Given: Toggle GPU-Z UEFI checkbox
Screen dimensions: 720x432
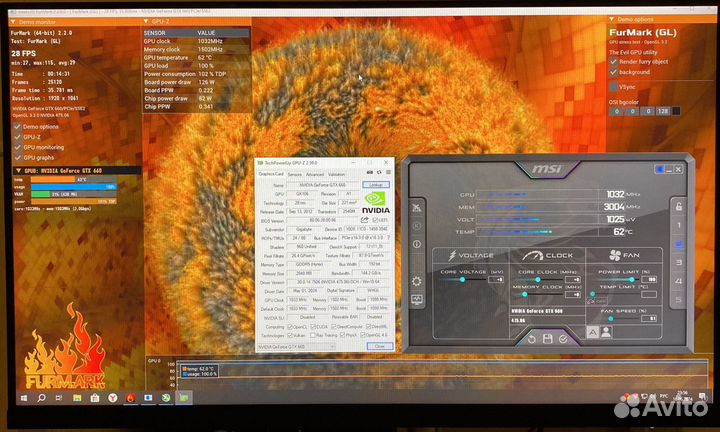Looking at the screenshot, I should coord(375,220).
